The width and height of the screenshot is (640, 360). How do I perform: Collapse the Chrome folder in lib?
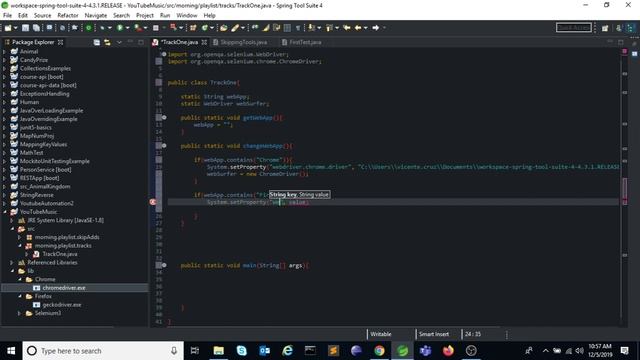(20, 280)
